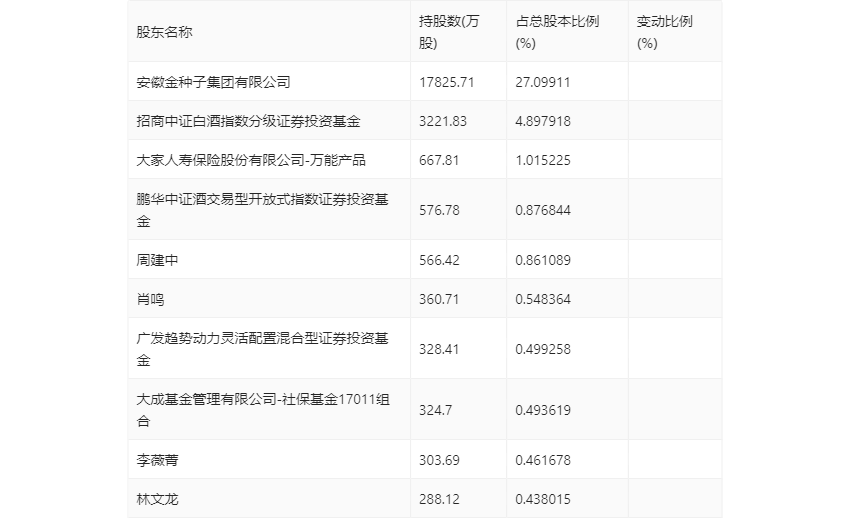The image size is (850, 518).
Task: Click the holding value 576.78
Action: pyautogui.click(x=439, y=210)
